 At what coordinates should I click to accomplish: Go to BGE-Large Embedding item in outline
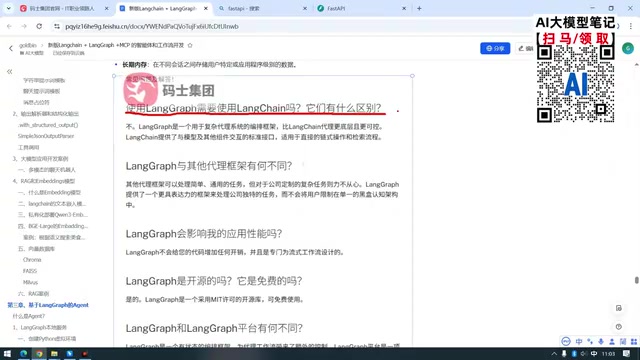coord(53,226)
